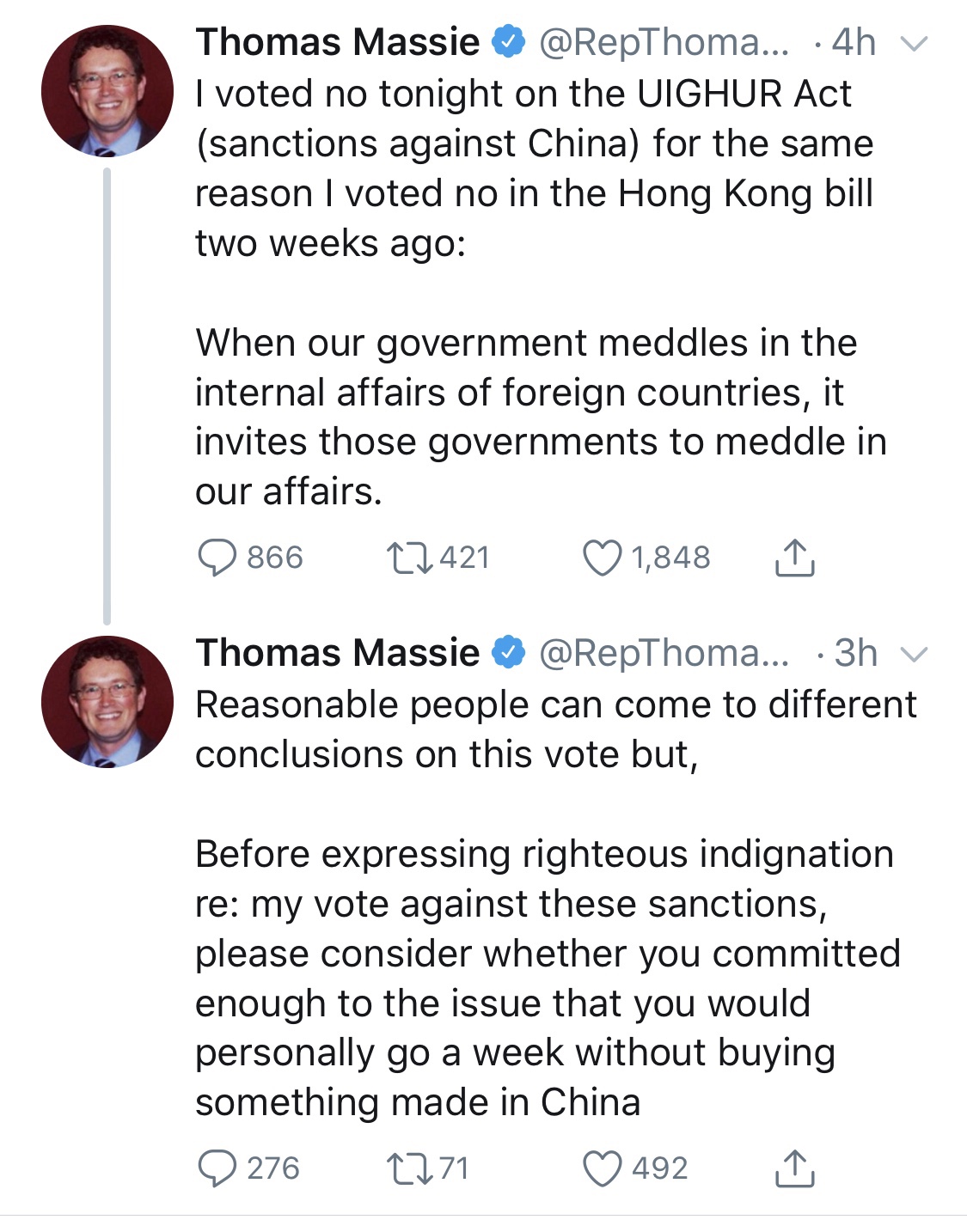Share the righteous indignation tweet
967x1232 pixels.
coord(794,1169)
